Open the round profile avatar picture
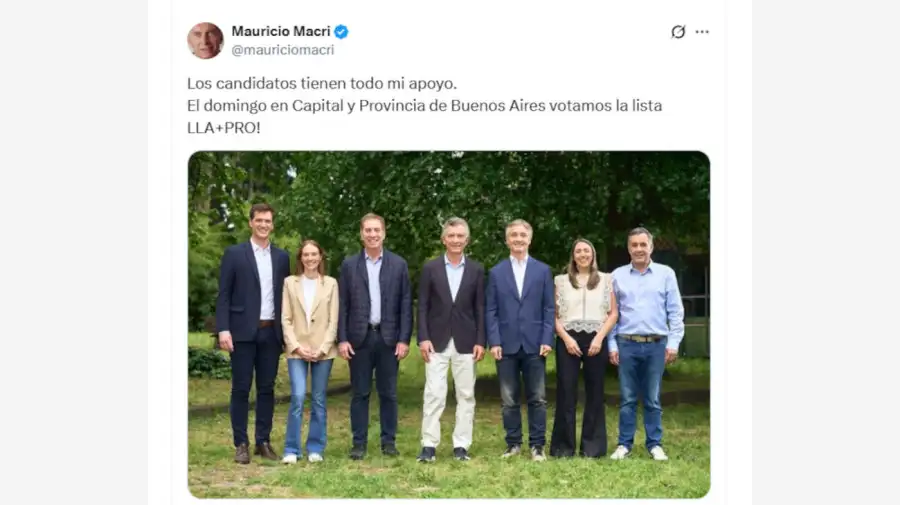The width and height of the screenshot is (900, 505). tap(205, 41)
